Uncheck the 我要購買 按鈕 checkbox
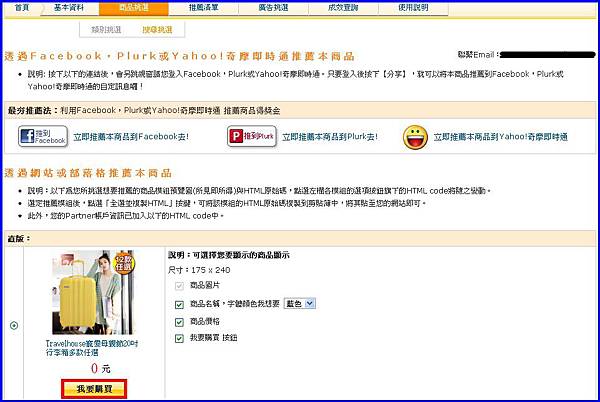This screenshot has height=402, width=600. [x=179, y=339]
